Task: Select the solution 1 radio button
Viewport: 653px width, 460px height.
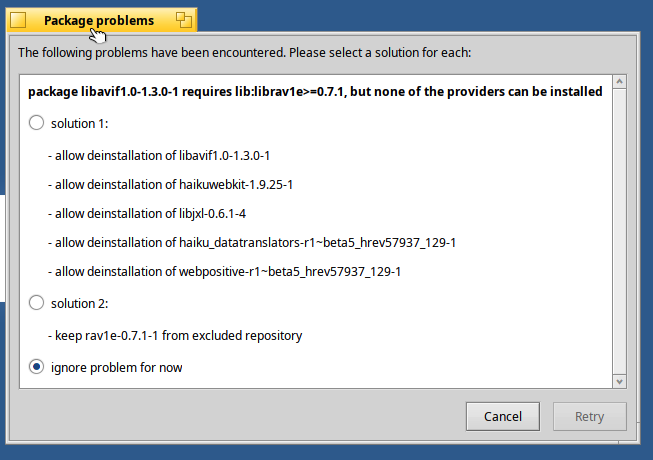Action: pos(37,123)
